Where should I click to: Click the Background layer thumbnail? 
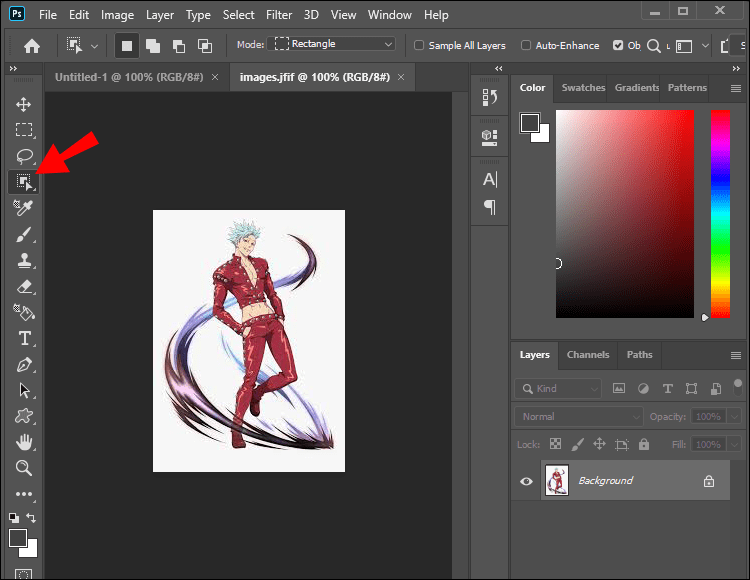(556, 481)
